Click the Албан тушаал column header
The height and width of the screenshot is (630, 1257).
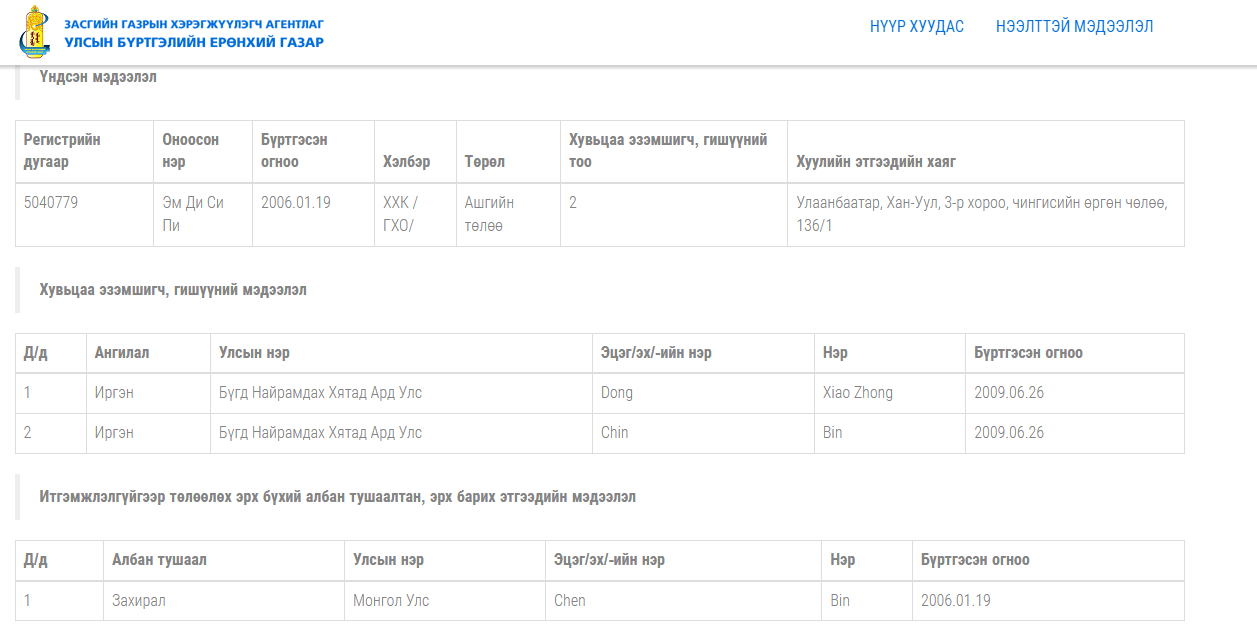coord(159,560)
